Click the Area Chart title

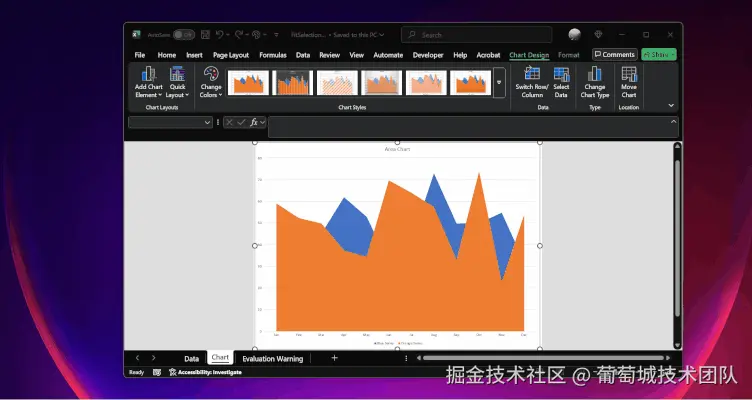pos(397,149)
